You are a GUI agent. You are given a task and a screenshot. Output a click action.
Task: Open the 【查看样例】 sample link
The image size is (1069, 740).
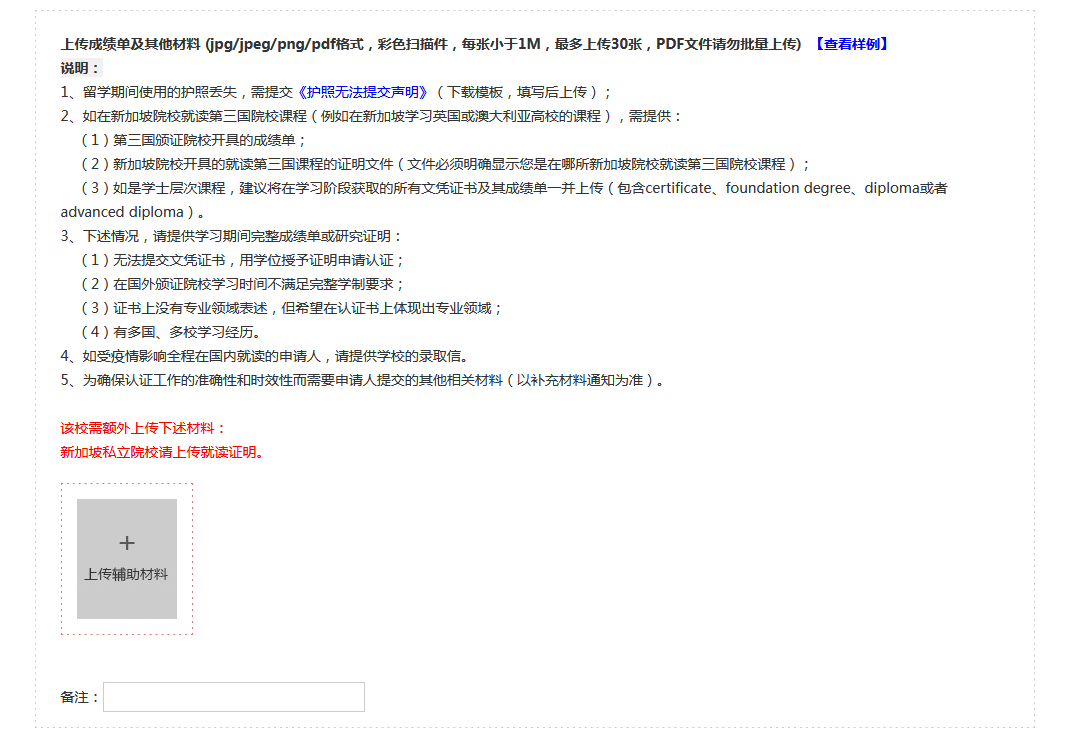click(x=851, y=44)
